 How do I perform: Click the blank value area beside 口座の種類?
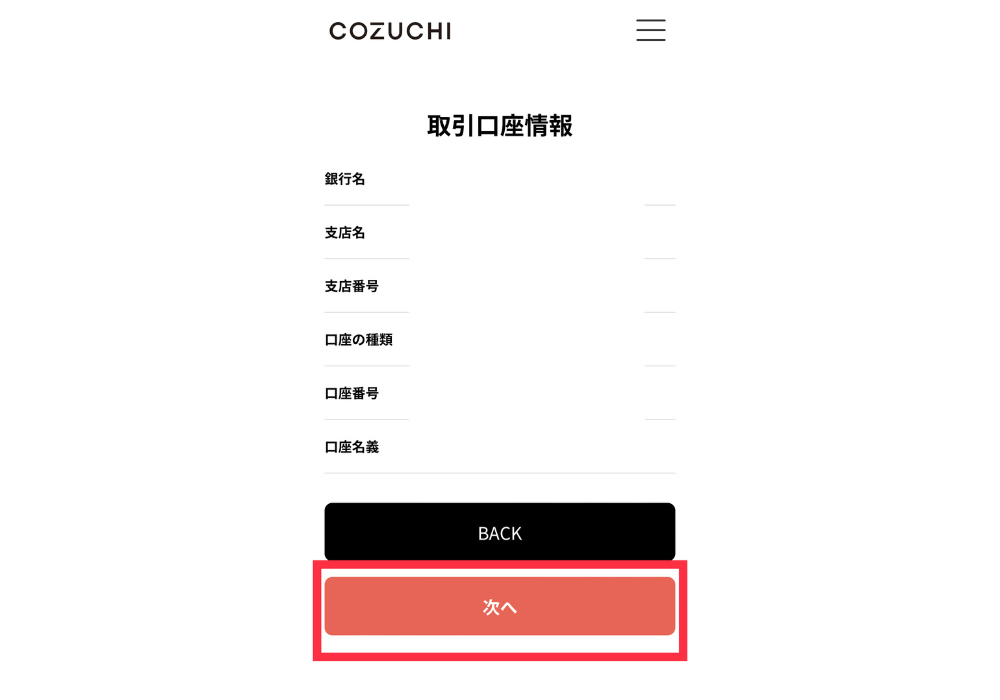pyautogui.click(x=527, y=340)
